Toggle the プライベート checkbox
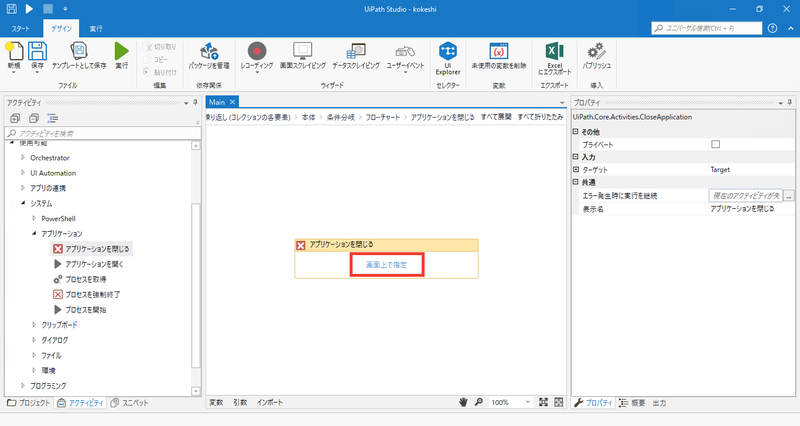 coord(715,144)
